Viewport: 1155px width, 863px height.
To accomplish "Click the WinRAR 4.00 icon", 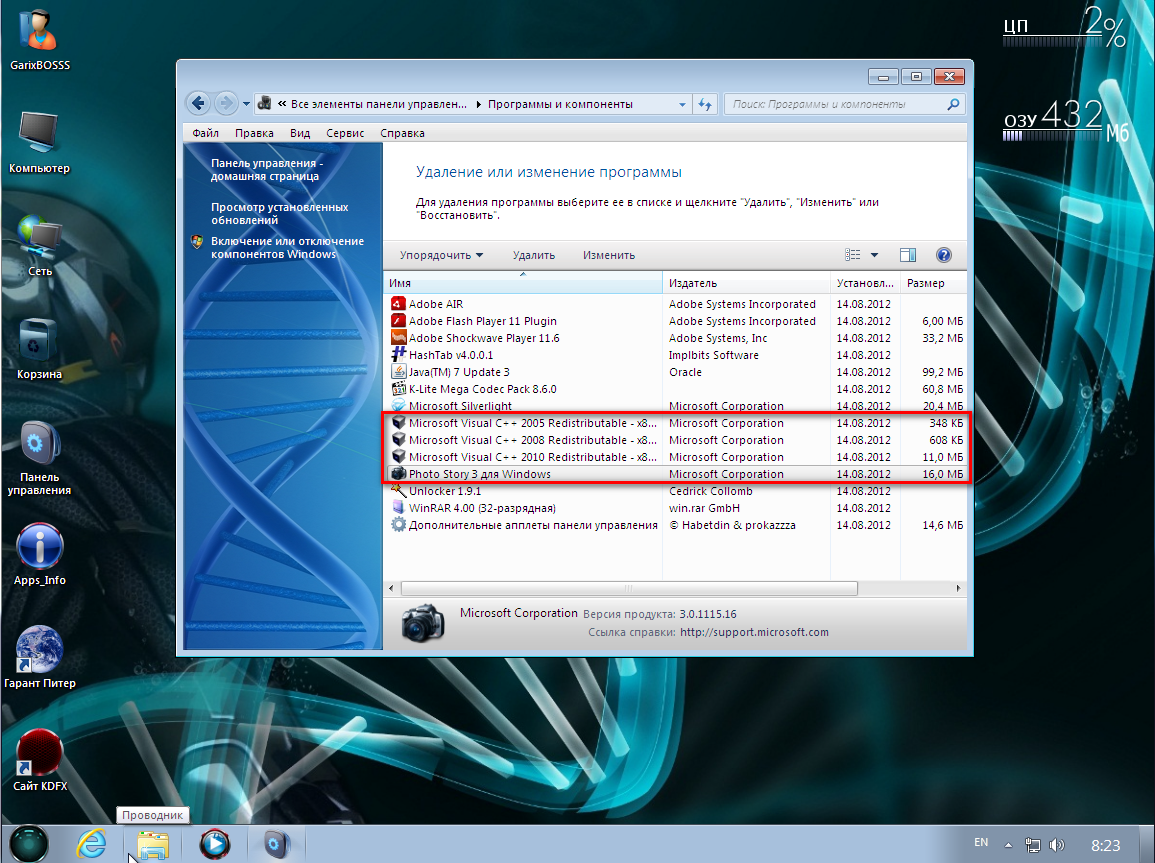I will click(399, 507).
